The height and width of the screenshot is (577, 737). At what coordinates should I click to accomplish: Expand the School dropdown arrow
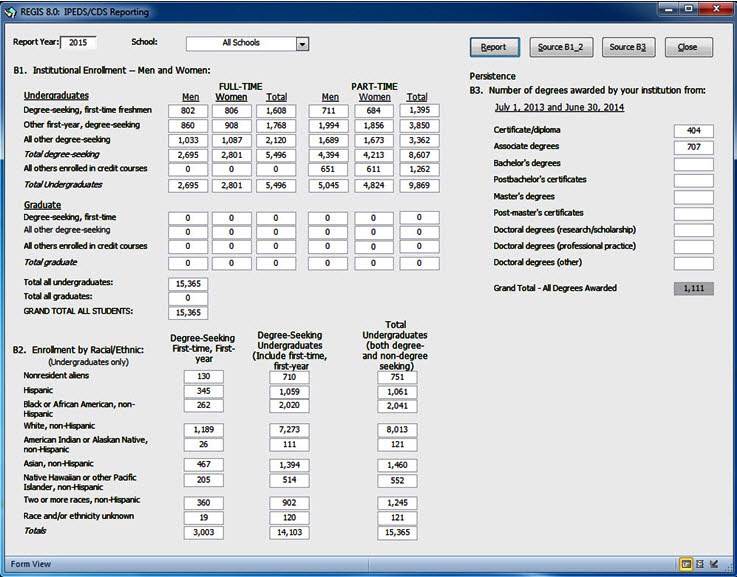(302, 44)
